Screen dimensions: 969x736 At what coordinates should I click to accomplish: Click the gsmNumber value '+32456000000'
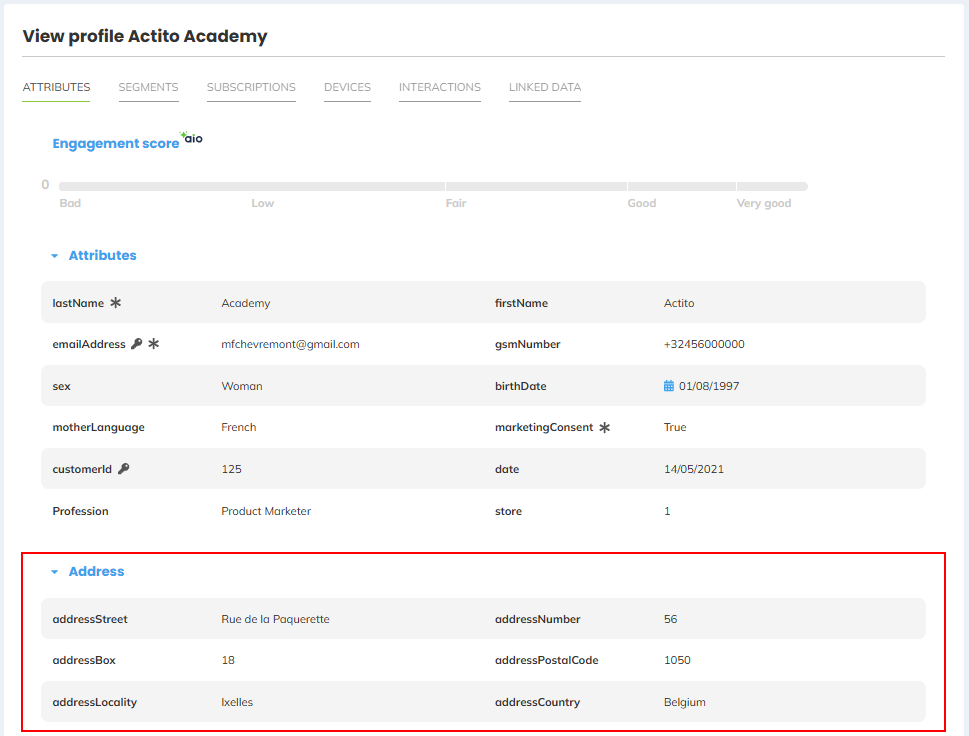click(x=704, y=344)
